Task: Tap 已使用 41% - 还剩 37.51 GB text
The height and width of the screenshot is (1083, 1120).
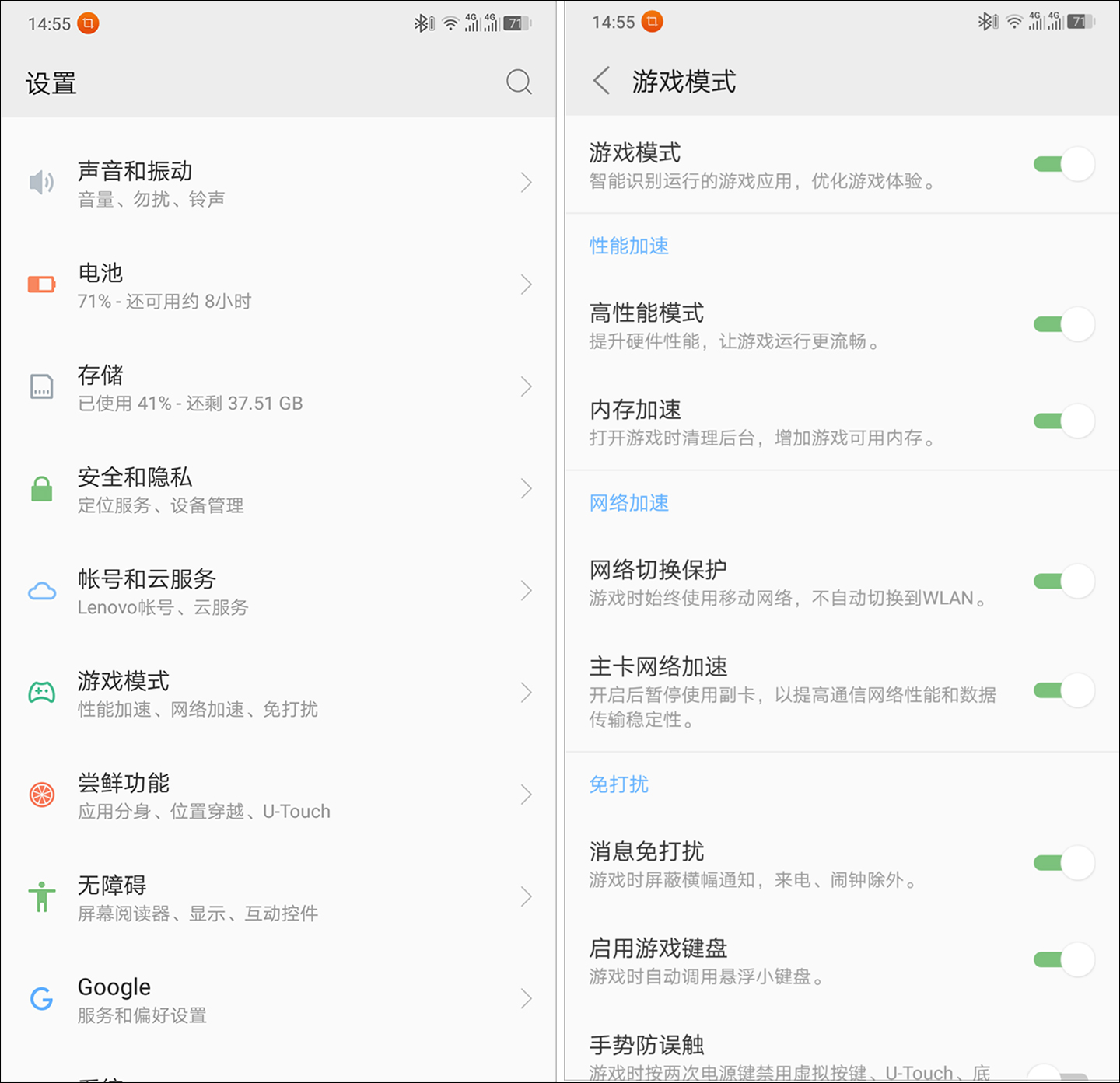Action: 190,403
